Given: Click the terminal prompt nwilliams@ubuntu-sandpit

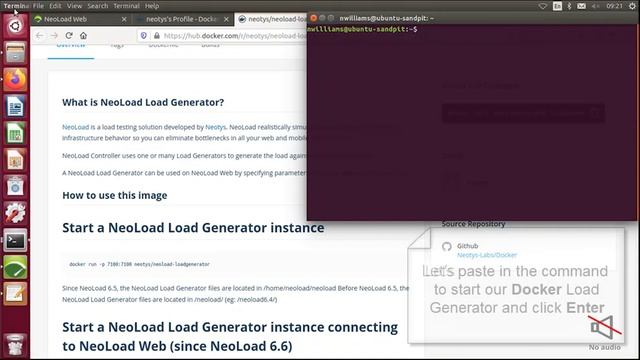Looking at the screenshot, I should click(x=362, y=29).
